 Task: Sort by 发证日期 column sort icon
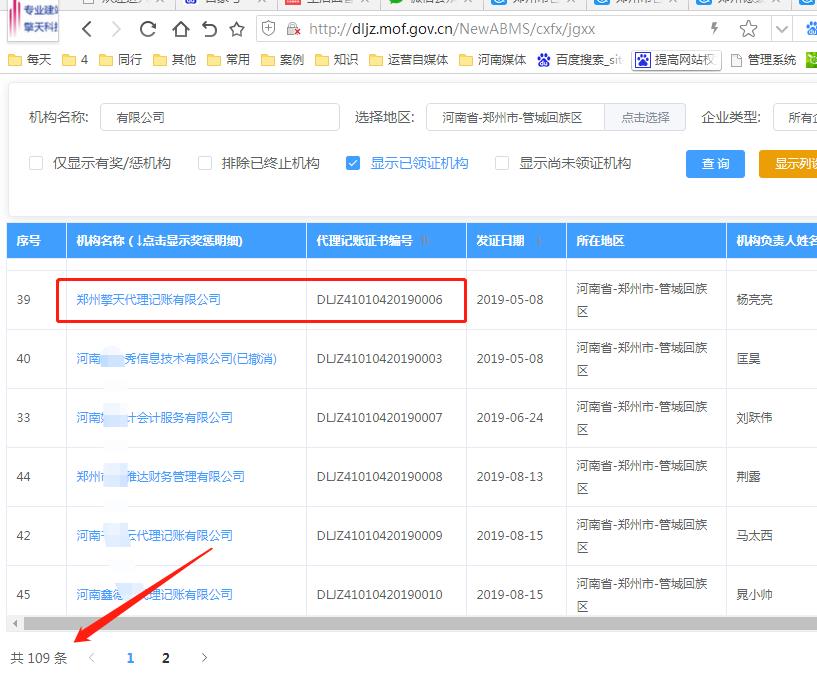tap(539, 241)
